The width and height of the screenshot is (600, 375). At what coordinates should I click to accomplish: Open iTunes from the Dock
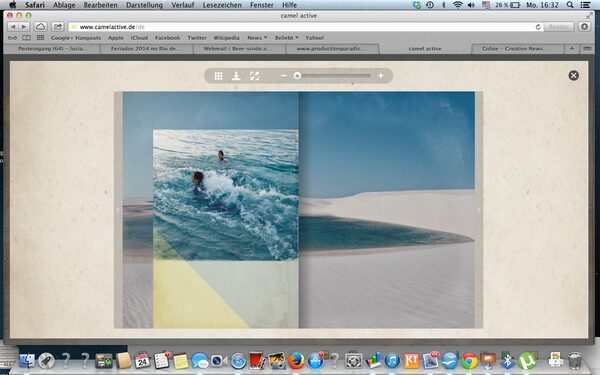[x=392, y=360]
